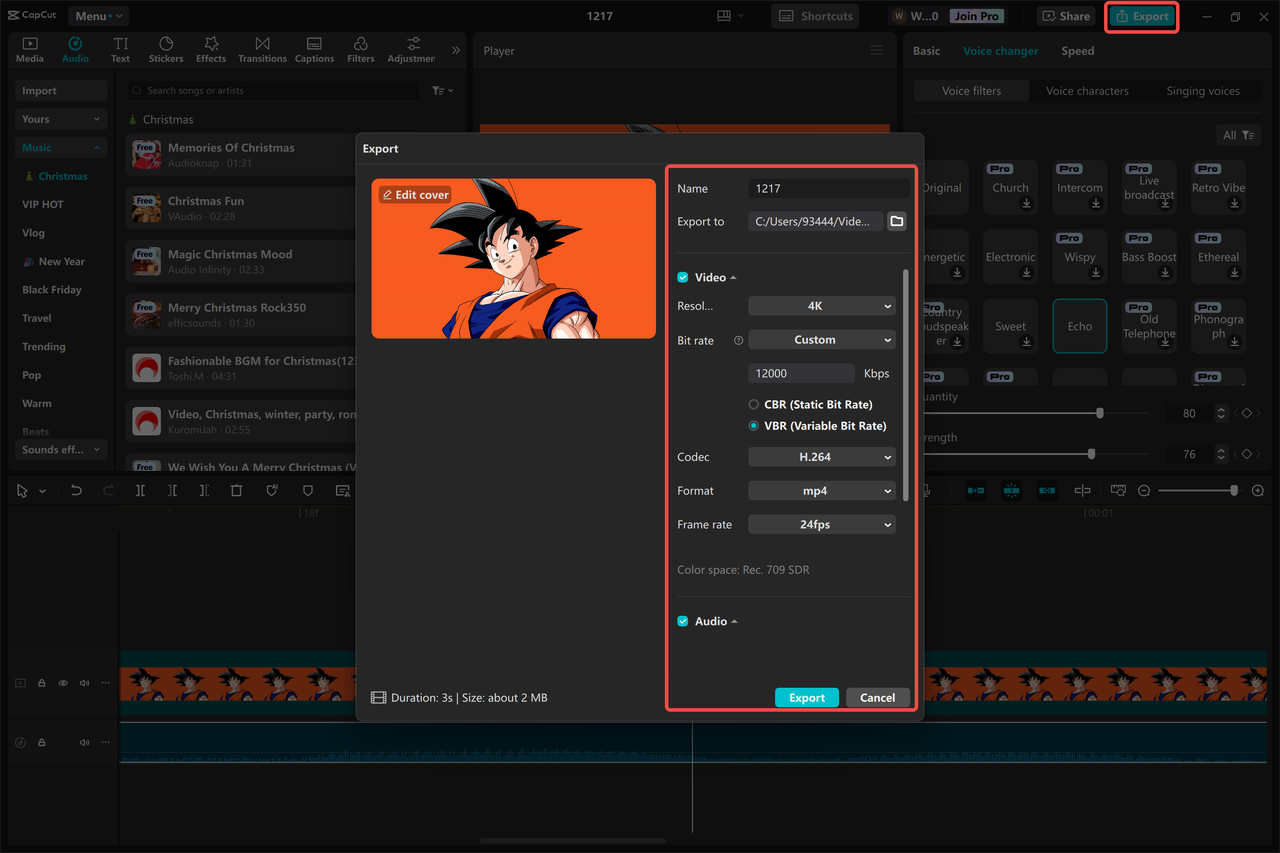Switch to the Captions panel
This screenshot has width=1280, height=853.
pos(314,49)
